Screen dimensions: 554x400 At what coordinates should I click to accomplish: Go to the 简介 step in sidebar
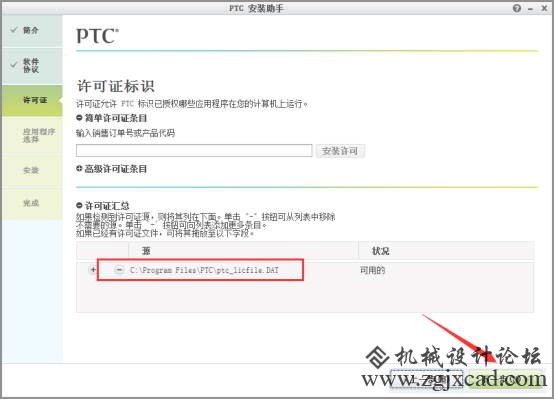[32, 31]
